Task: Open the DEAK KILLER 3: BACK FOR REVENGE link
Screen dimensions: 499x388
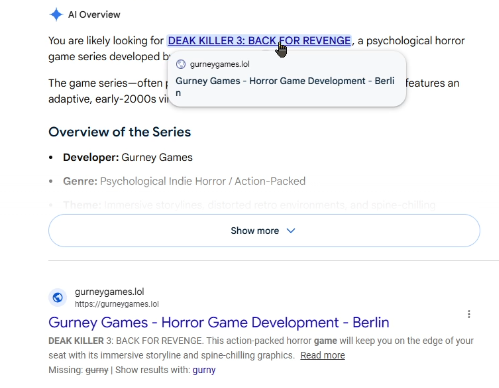Action: [259, 41]
